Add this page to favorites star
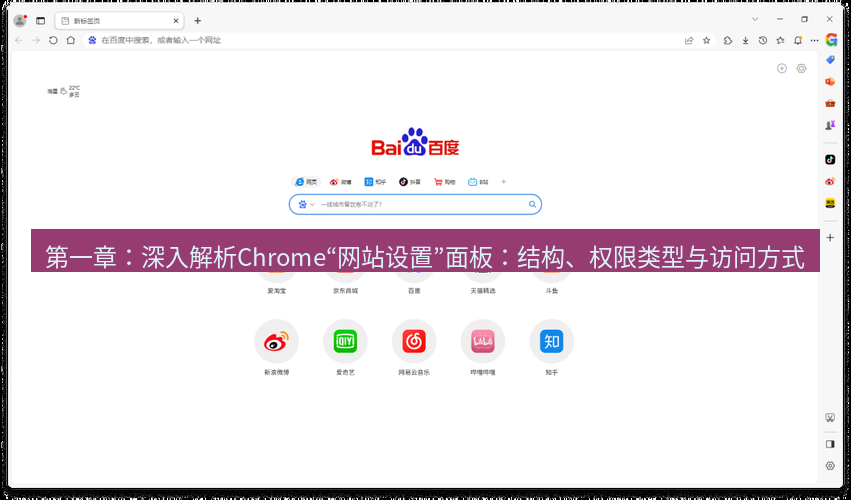This screenshot has width=851, height=500. (x=706, y=40)
